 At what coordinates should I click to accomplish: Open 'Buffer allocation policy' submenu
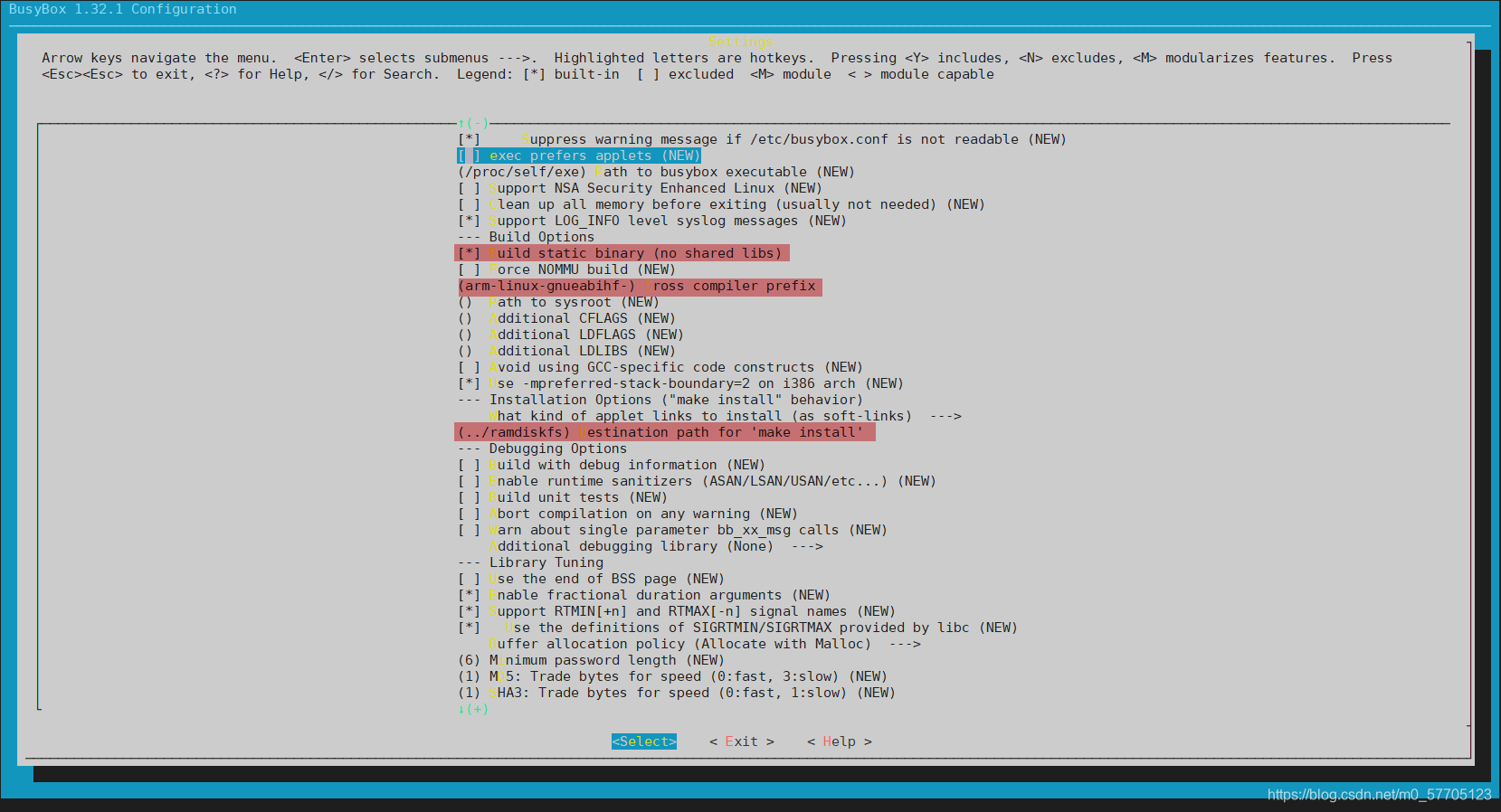pos(705,644)
